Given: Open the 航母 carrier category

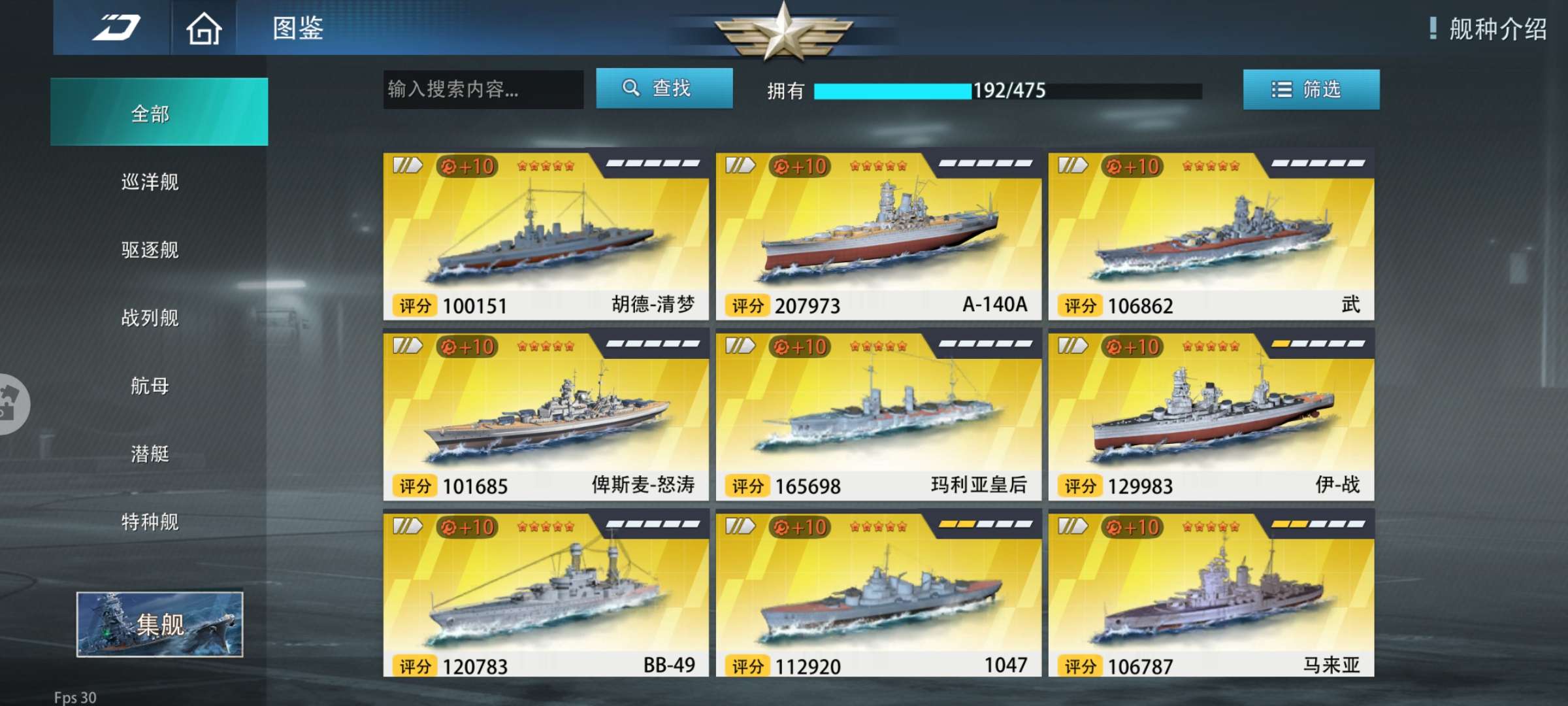Looking at the screenshot, I should point(150,386).
